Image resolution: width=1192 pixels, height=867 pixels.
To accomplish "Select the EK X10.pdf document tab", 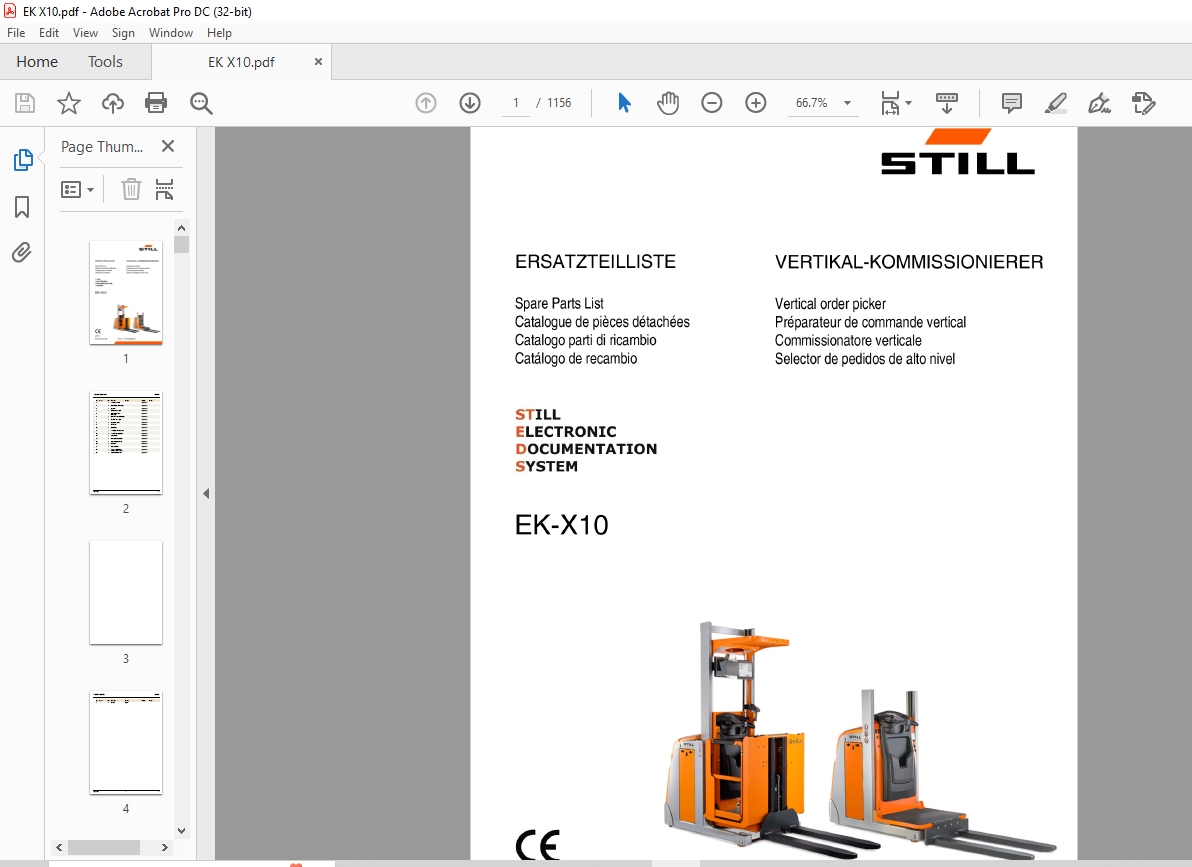I will pyautogui.click(x=241, y=62).
